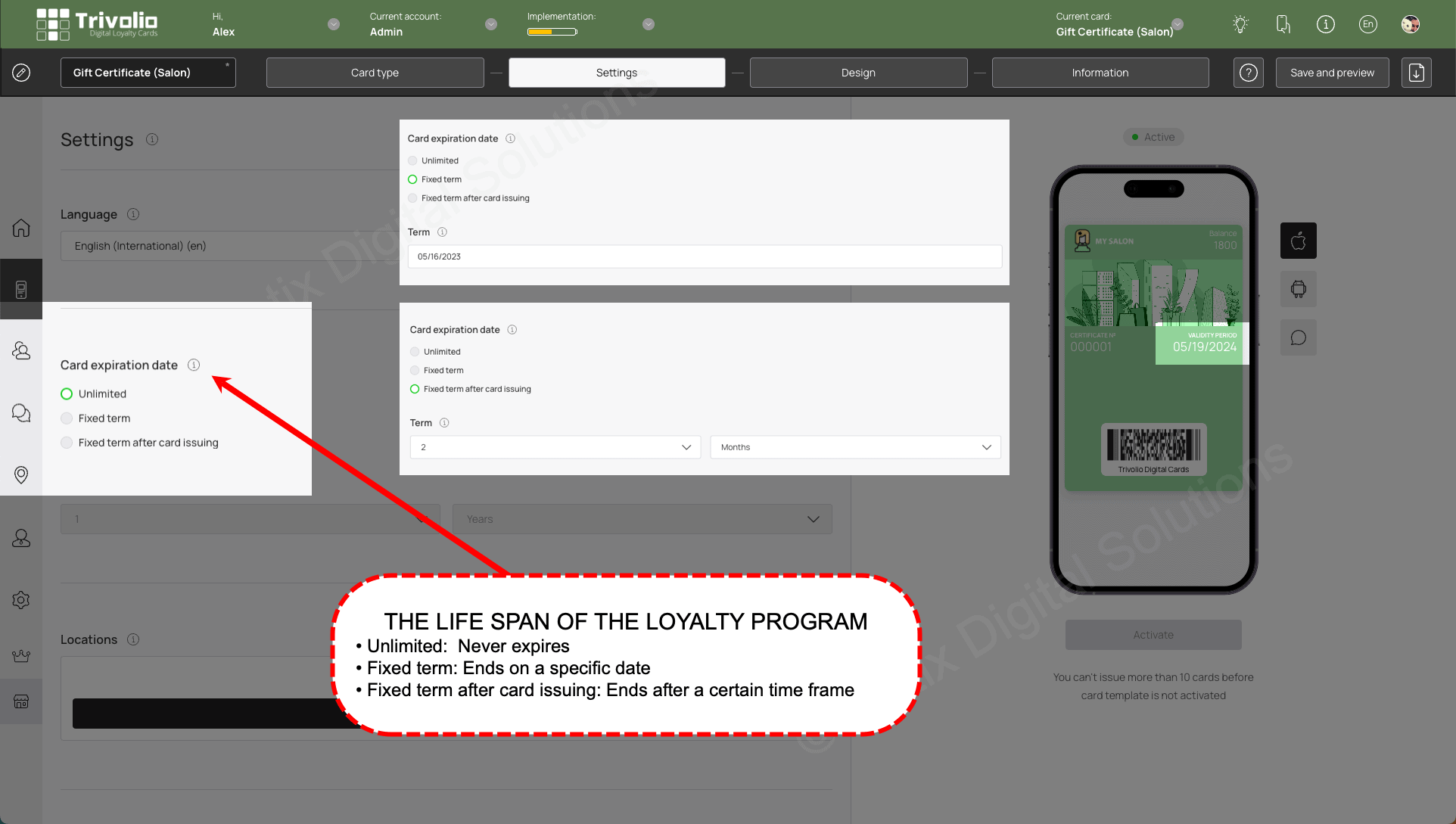The width and height of the screenshot is (1456, 824).
Task: Click the Active status badge
Action: coord(1153,137)
